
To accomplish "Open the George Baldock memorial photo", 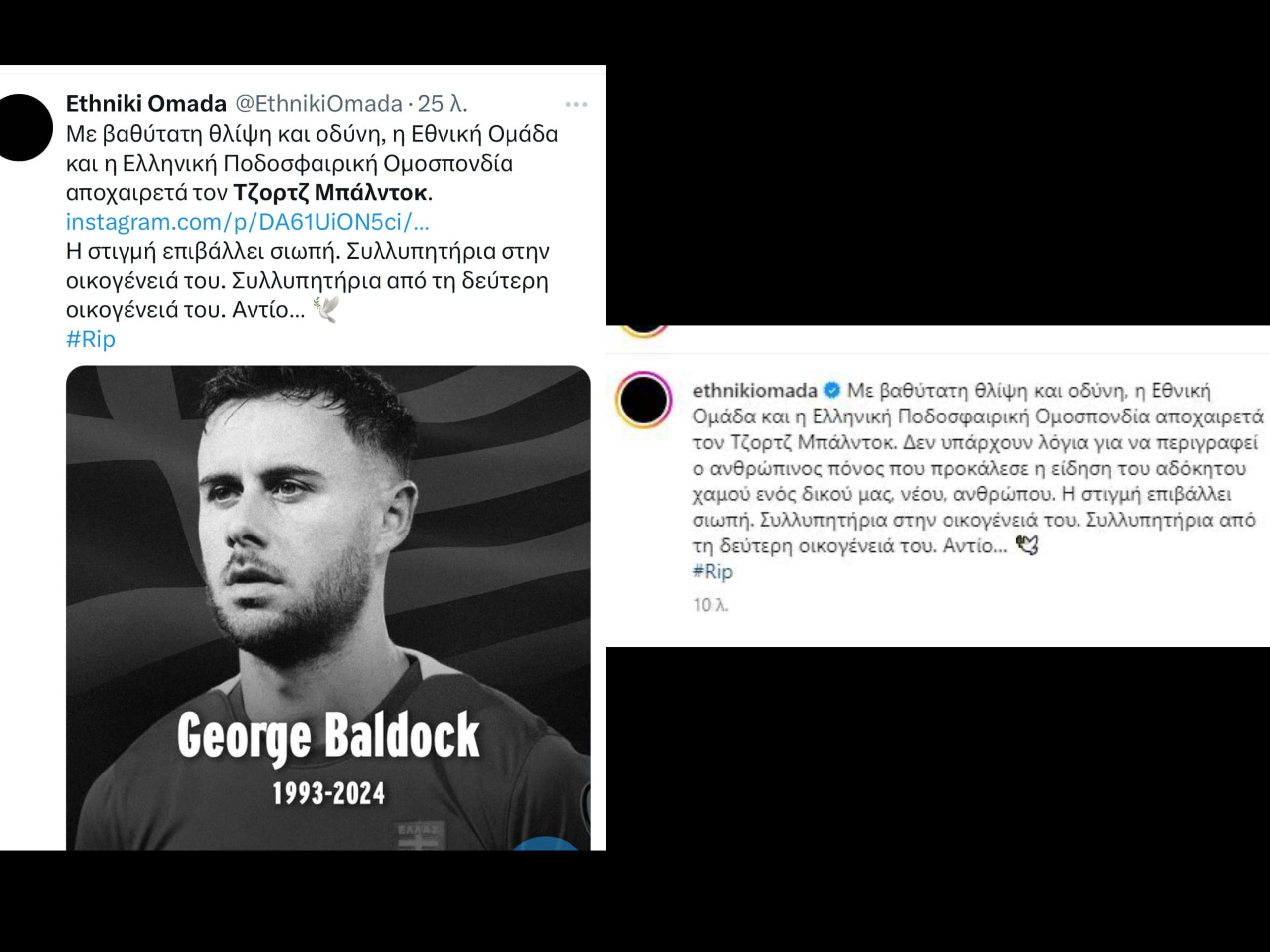I will [328, 574].
